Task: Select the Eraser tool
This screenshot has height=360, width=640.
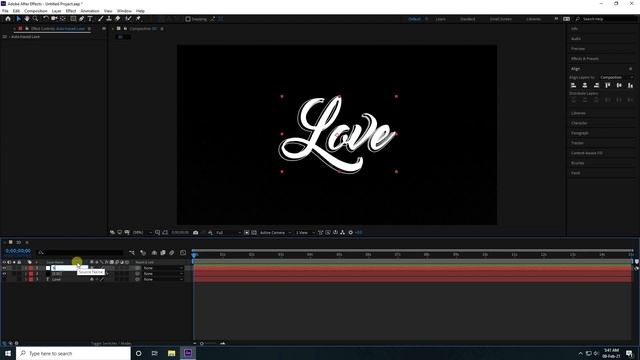Action: point(118,19)
